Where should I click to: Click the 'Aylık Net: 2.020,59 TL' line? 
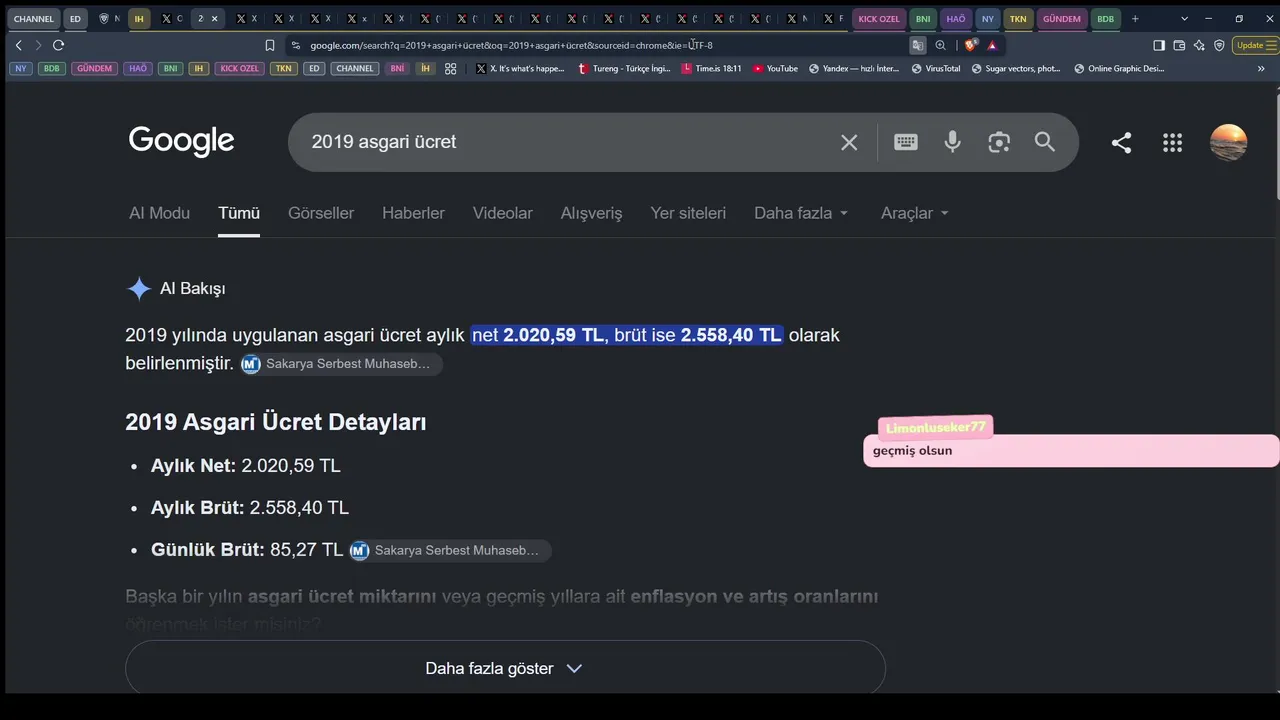click(x=246, y=466)
